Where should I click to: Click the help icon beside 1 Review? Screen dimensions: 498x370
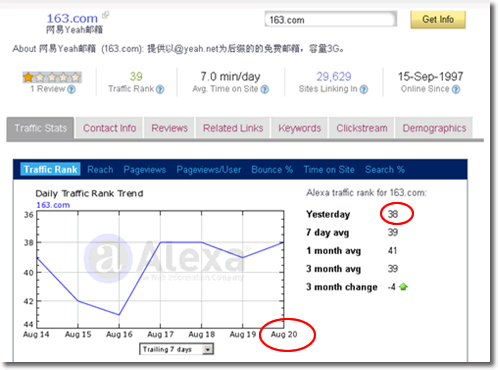pyautogui.click(x=71, y=89)
